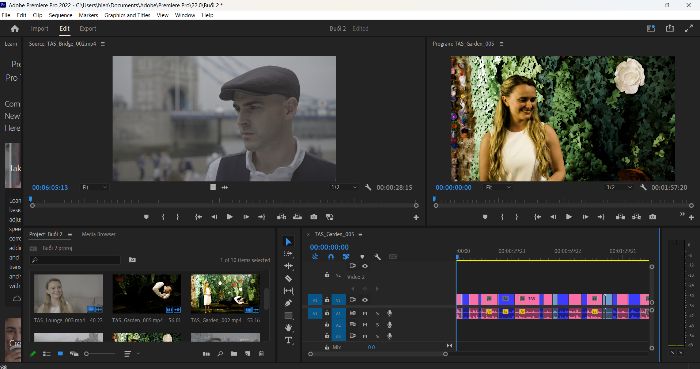This screenshot has height=369, width=700.
Task: Add marker button in timeline header
Action: 362,257
